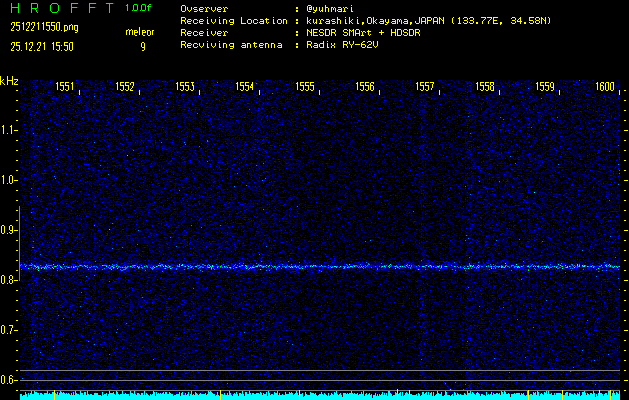Click the kHz axis unit label
629x400 pixels.
[x=9, y=81]
